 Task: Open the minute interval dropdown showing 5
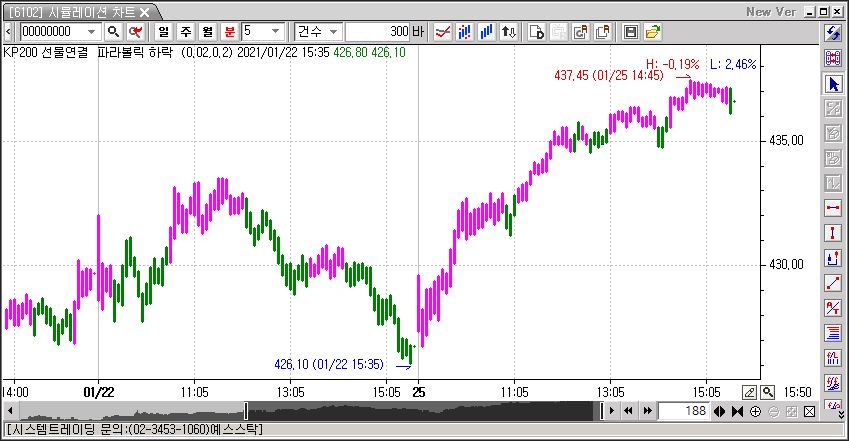276,32
